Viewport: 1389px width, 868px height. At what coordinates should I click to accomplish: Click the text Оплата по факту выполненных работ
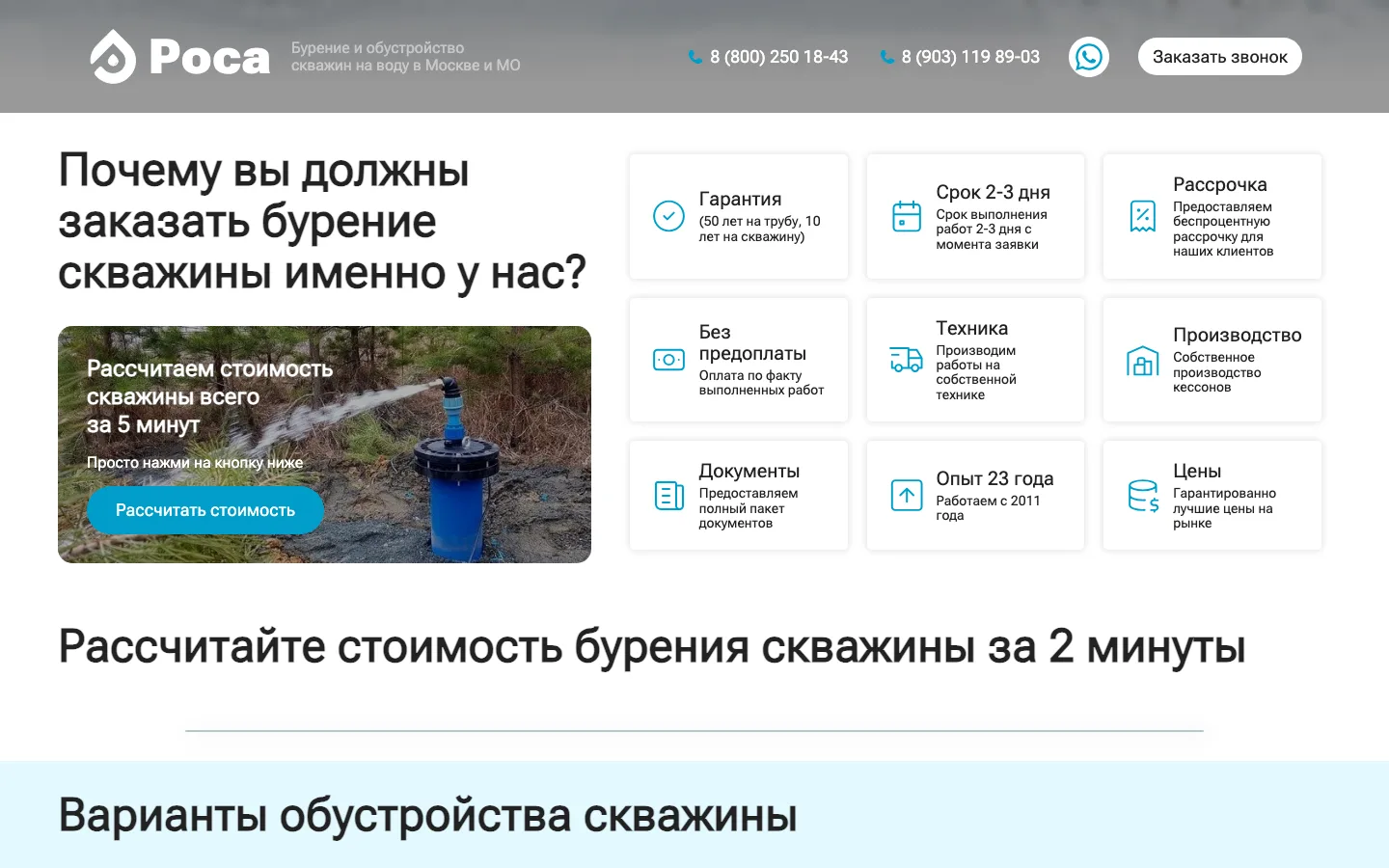coord(761,383)
